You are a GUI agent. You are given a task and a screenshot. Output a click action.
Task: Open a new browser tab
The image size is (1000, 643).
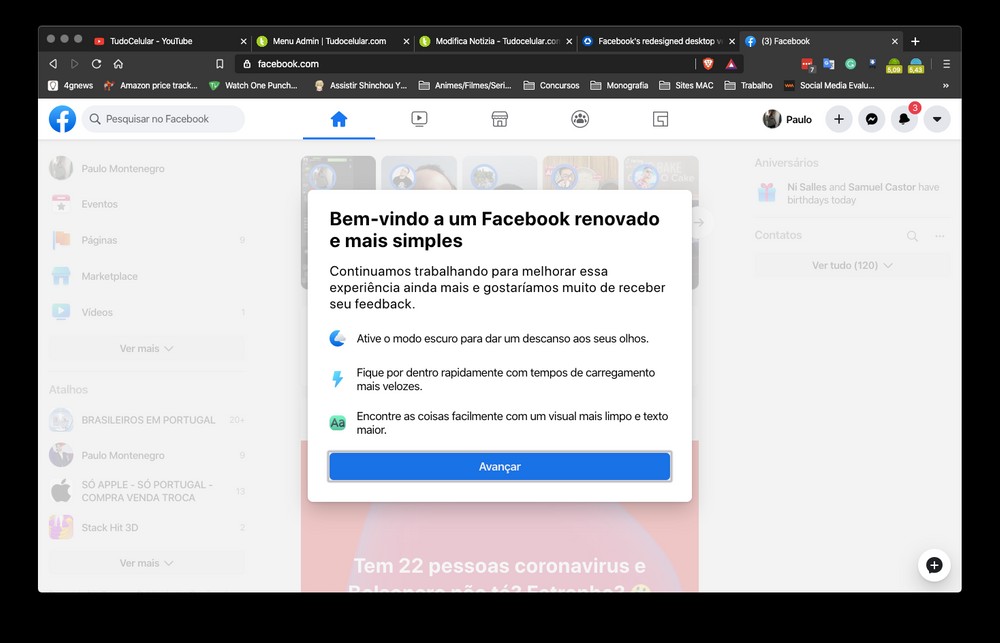(x=915, y=41)
